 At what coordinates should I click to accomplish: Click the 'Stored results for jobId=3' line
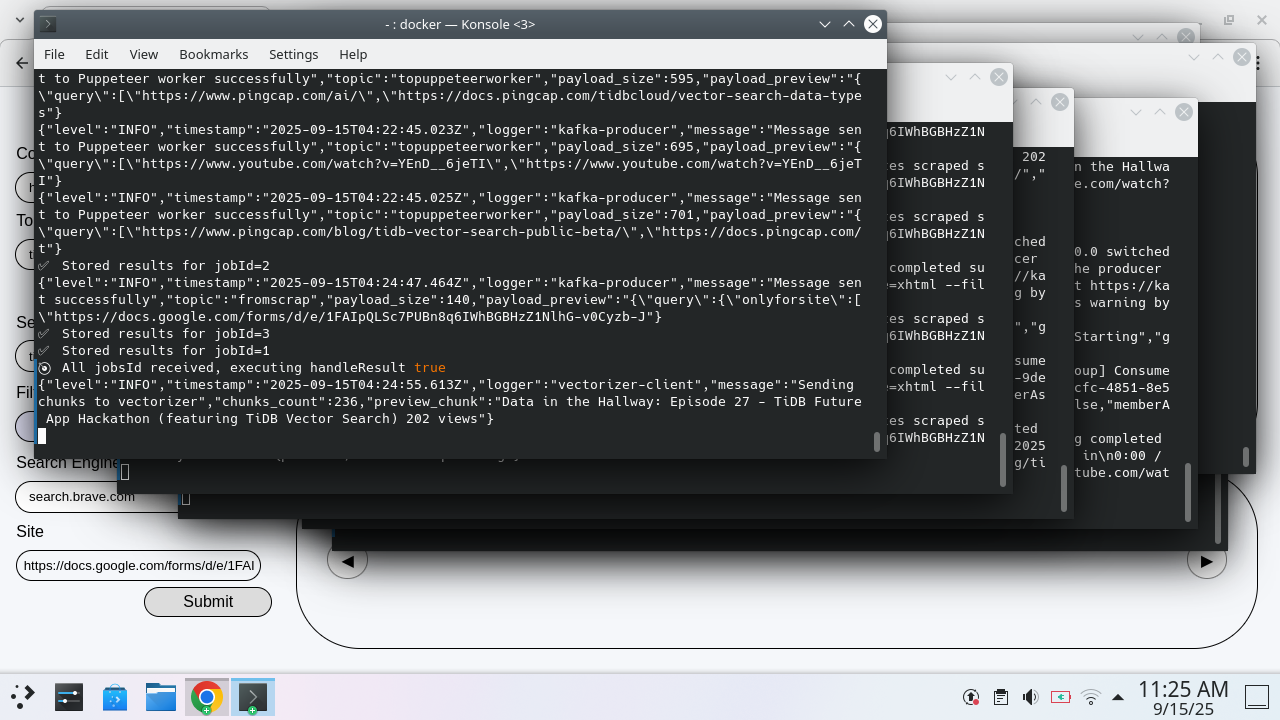pos(154,334)
